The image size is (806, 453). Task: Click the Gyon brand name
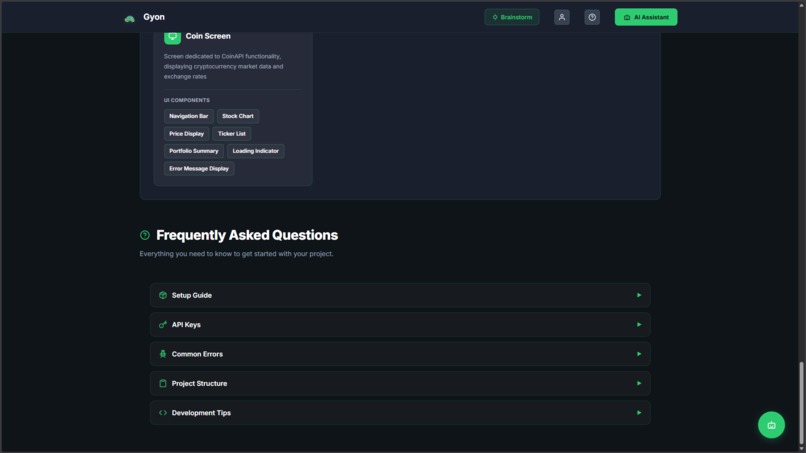(154, 17)
